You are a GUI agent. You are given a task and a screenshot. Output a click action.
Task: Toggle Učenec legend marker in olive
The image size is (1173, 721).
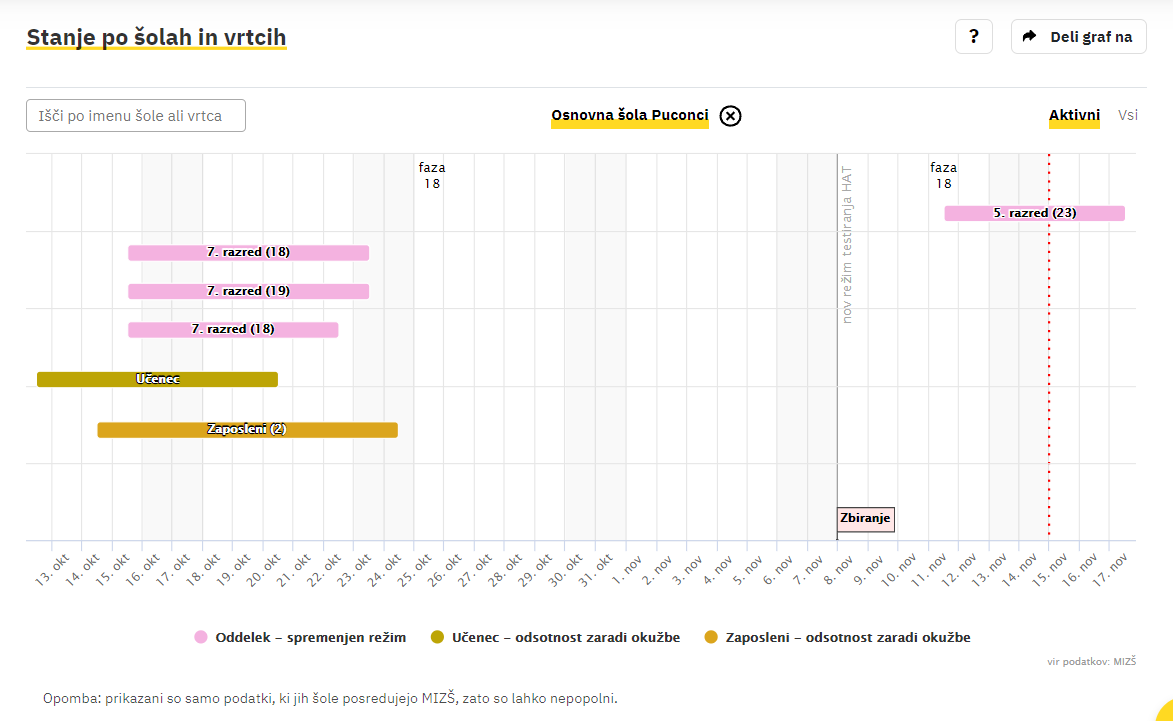click(437, 637)
